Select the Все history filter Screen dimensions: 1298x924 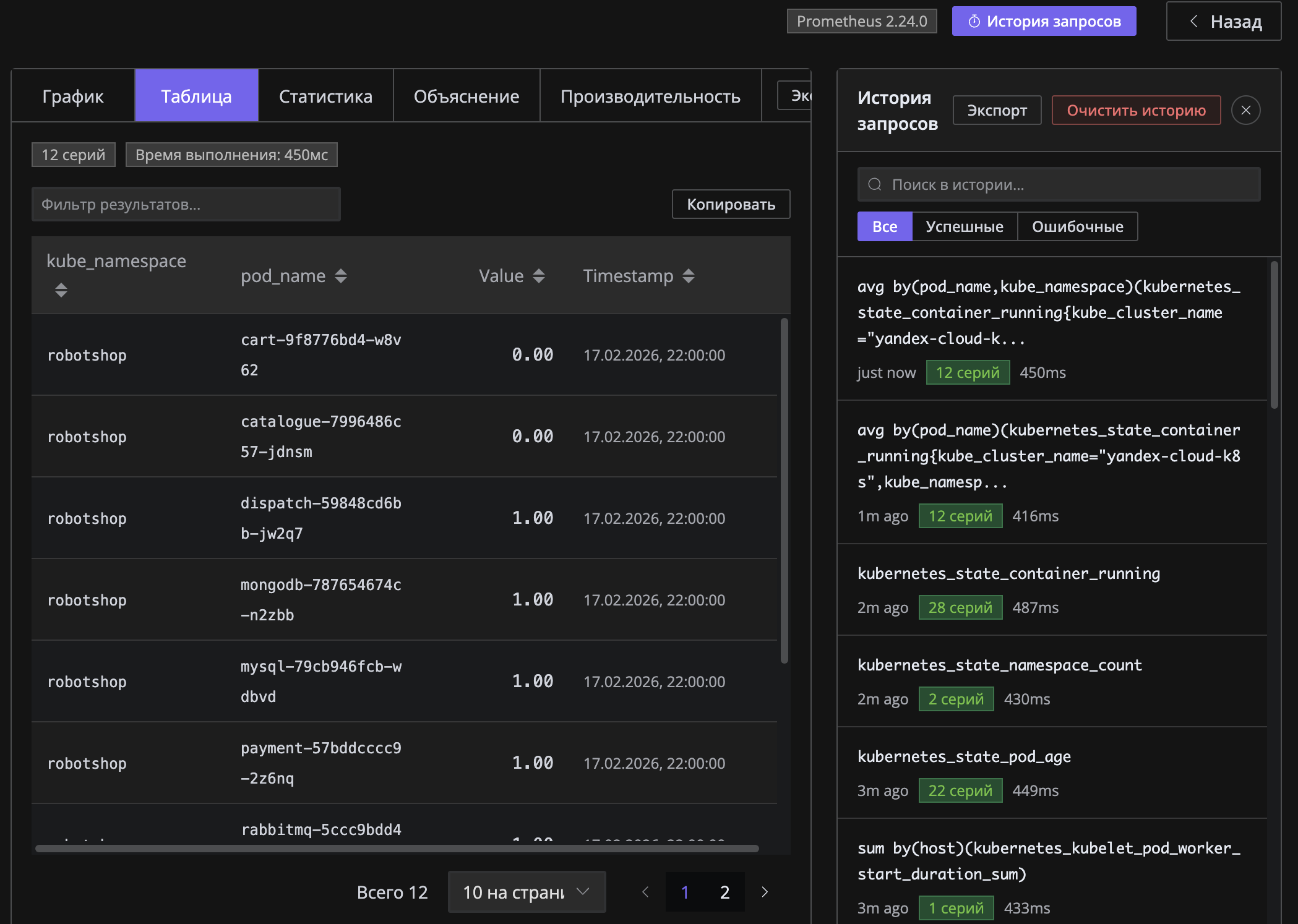(884, 226)
